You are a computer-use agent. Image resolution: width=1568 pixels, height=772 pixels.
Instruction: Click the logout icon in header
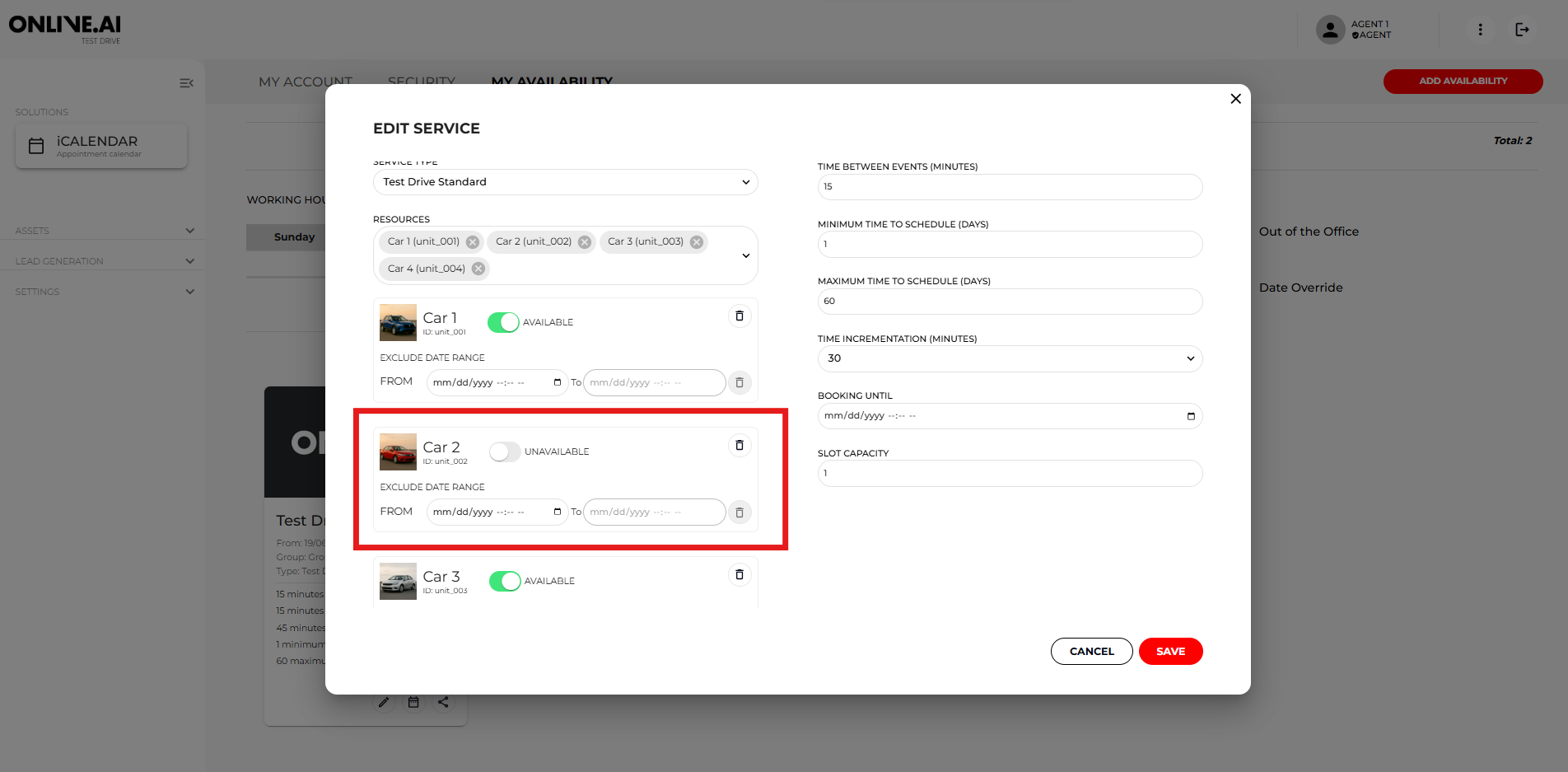[x=1522, y=30]
